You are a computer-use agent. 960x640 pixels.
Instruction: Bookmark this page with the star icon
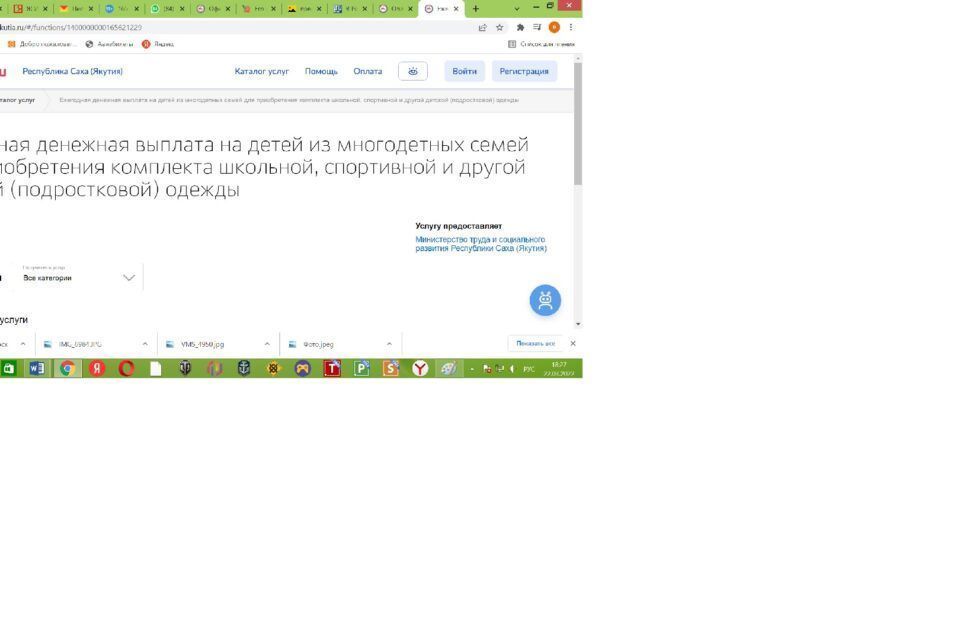tap(500, 27)
